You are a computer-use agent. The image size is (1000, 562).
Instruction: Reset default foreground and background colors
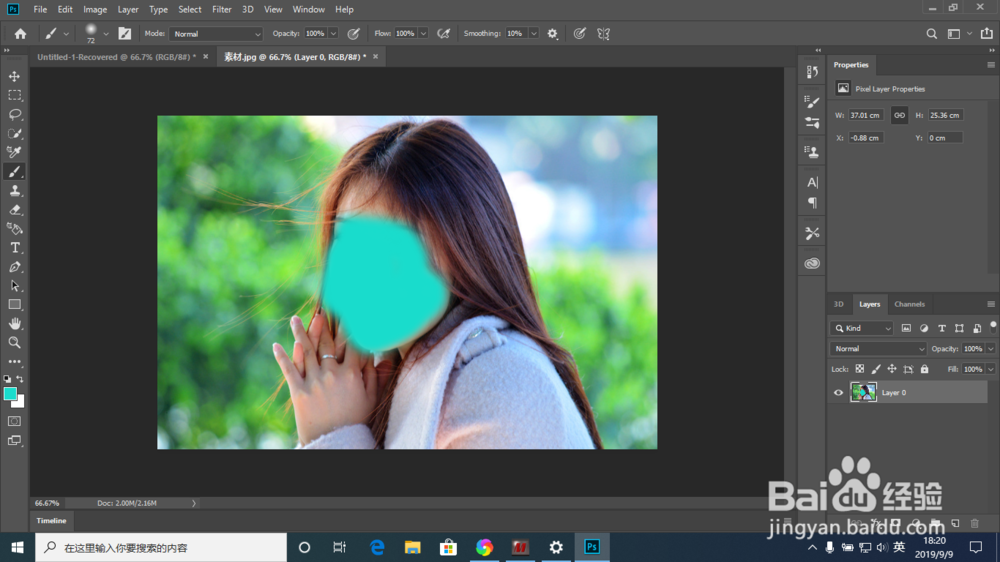[x=7, y=379]
